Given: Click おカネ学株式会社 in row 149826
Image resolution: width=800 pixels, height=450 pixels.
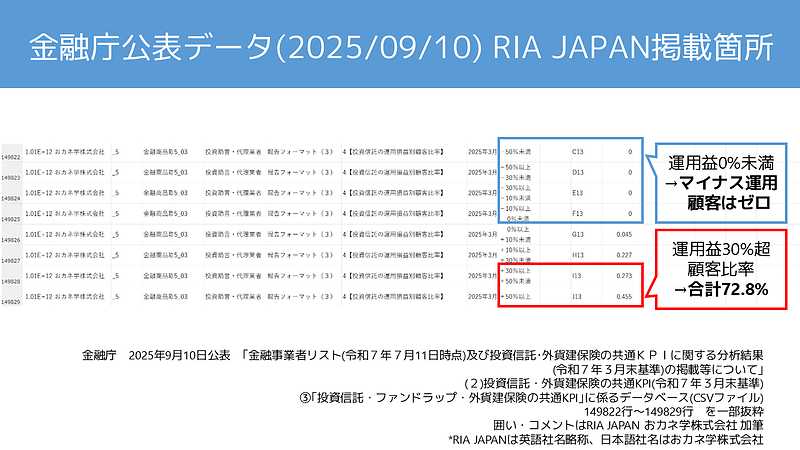Looking at the screenshot, I should tap(80, 234).
